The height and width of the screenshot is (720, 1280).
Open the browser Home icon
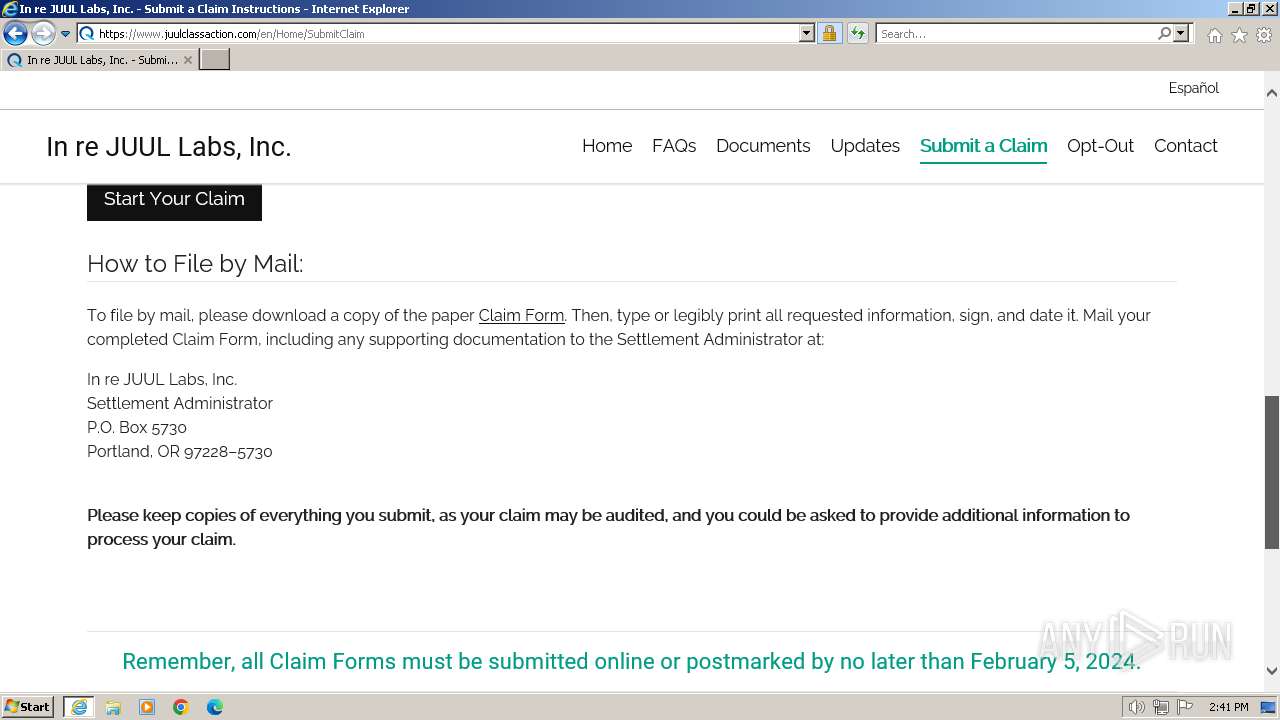click(1214, 35)
